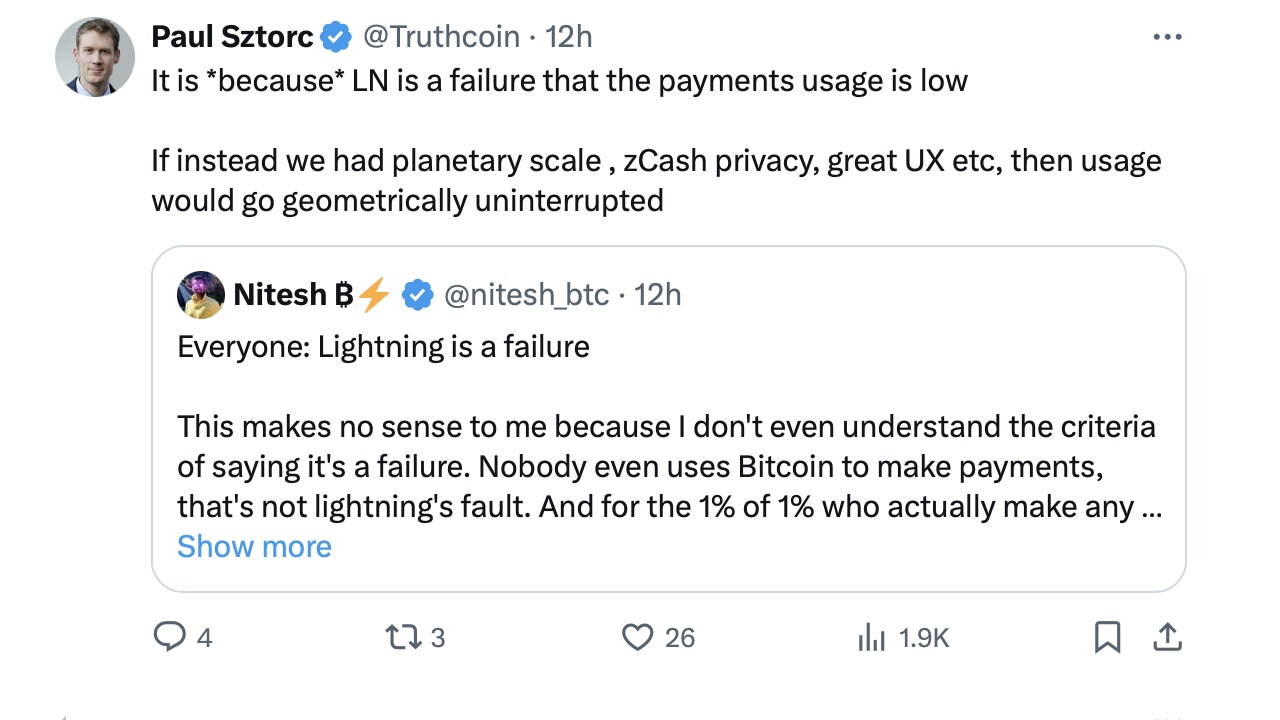Visit the @nitesh_btc handle link

[x=526, y=295]
